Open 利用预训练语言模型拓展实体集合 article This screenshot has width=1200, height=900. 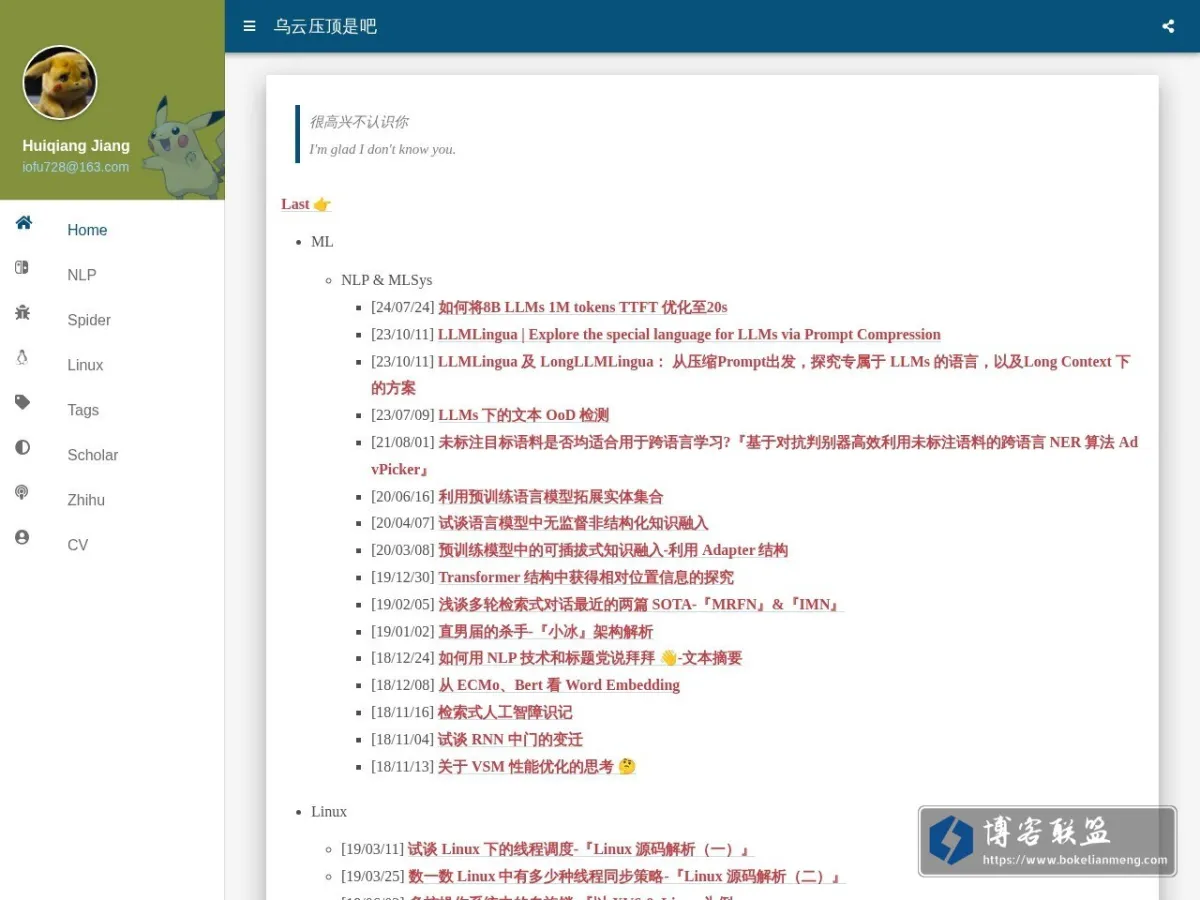pyautogui.click(x=551, y=496)
